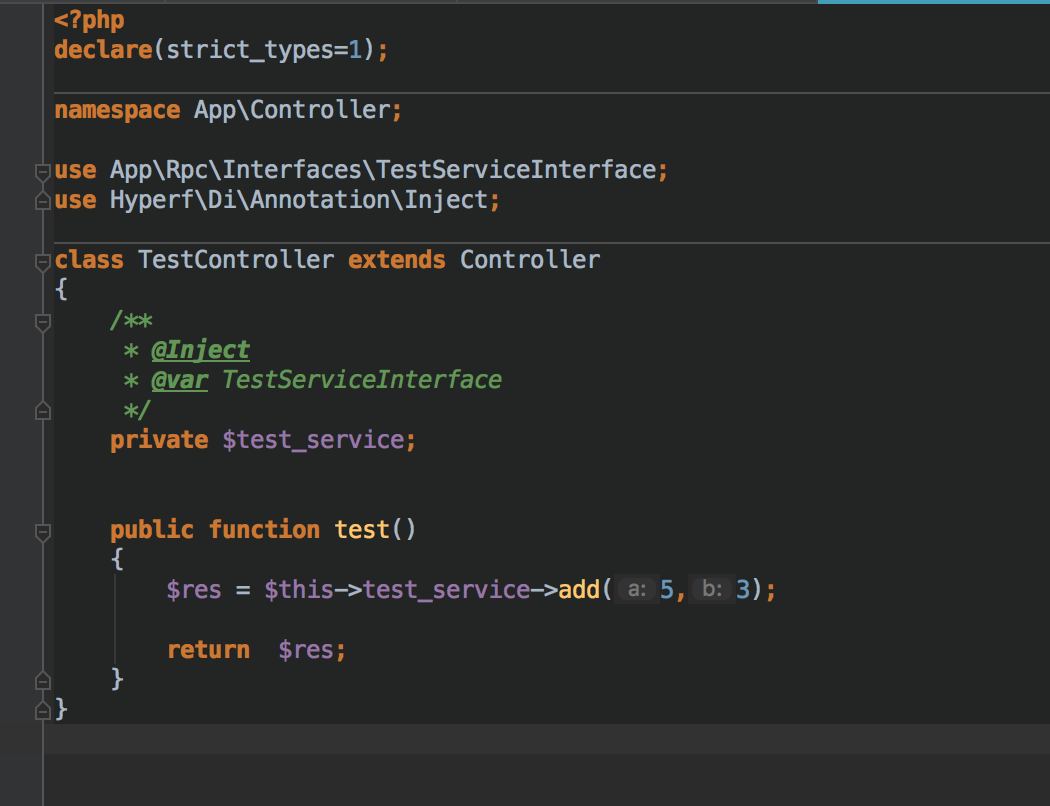Click the App\Controller namespace name
Viewport: 1050px width, 806px height.
point(291,110)
